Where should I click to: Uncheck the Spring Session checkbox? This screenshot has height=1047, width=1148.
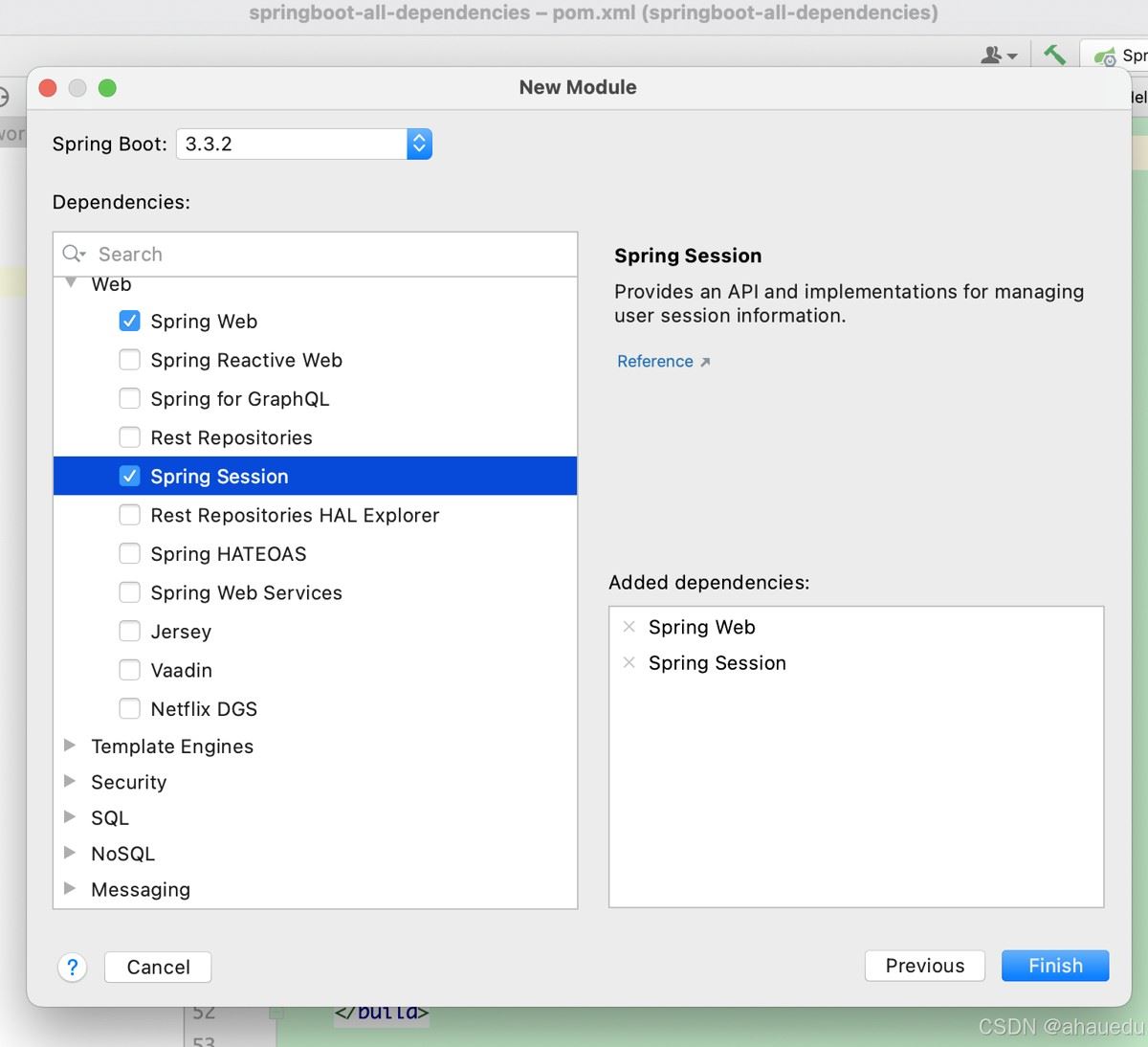pyautogui.click(x=129, y=476)
